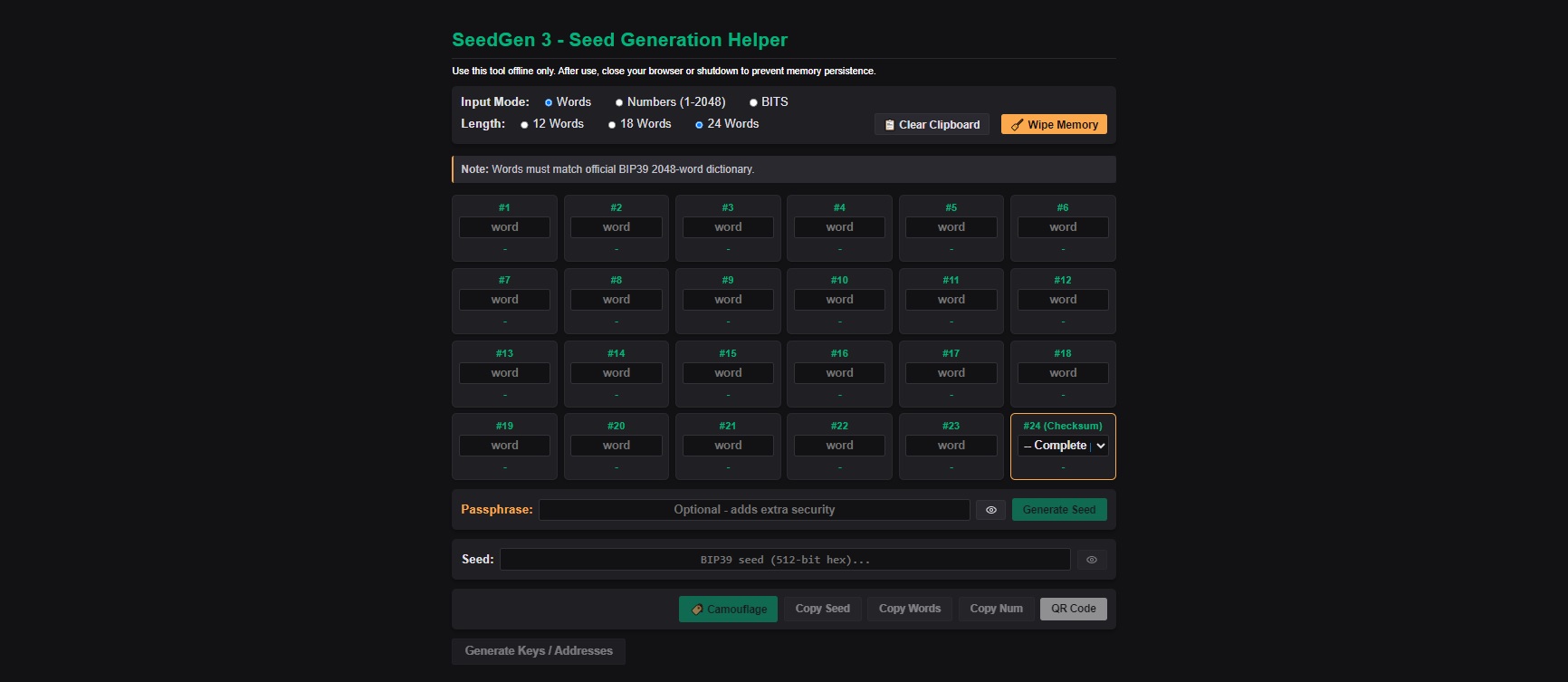Click the Clear Clipboard button

(932, 124)
